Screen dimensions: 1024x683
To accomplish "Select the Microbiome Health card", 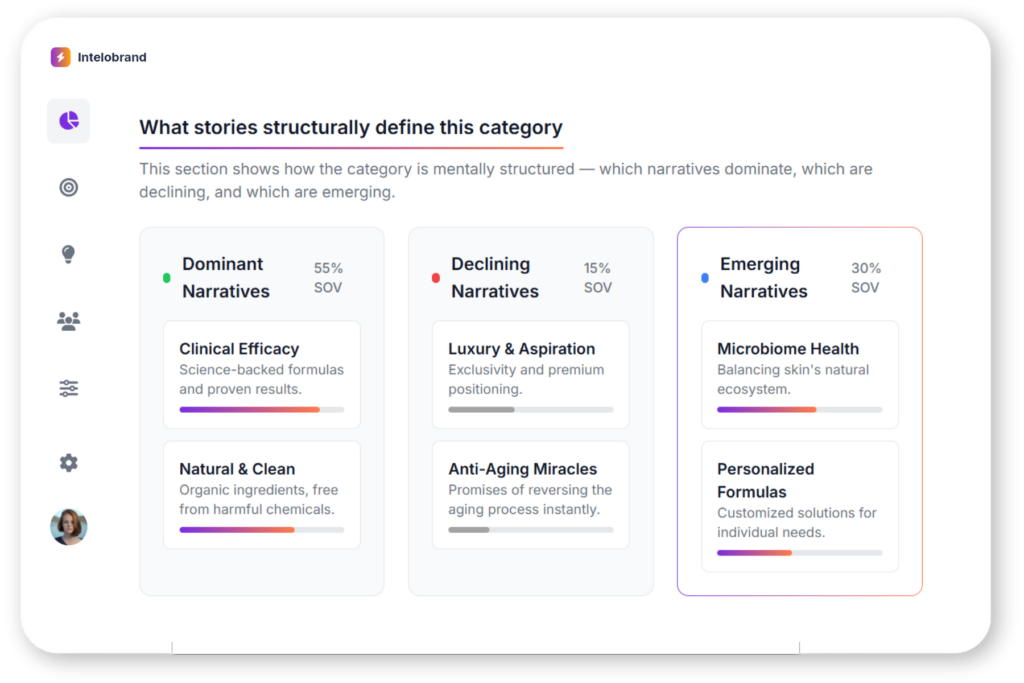I will click(x=799, y=374).
